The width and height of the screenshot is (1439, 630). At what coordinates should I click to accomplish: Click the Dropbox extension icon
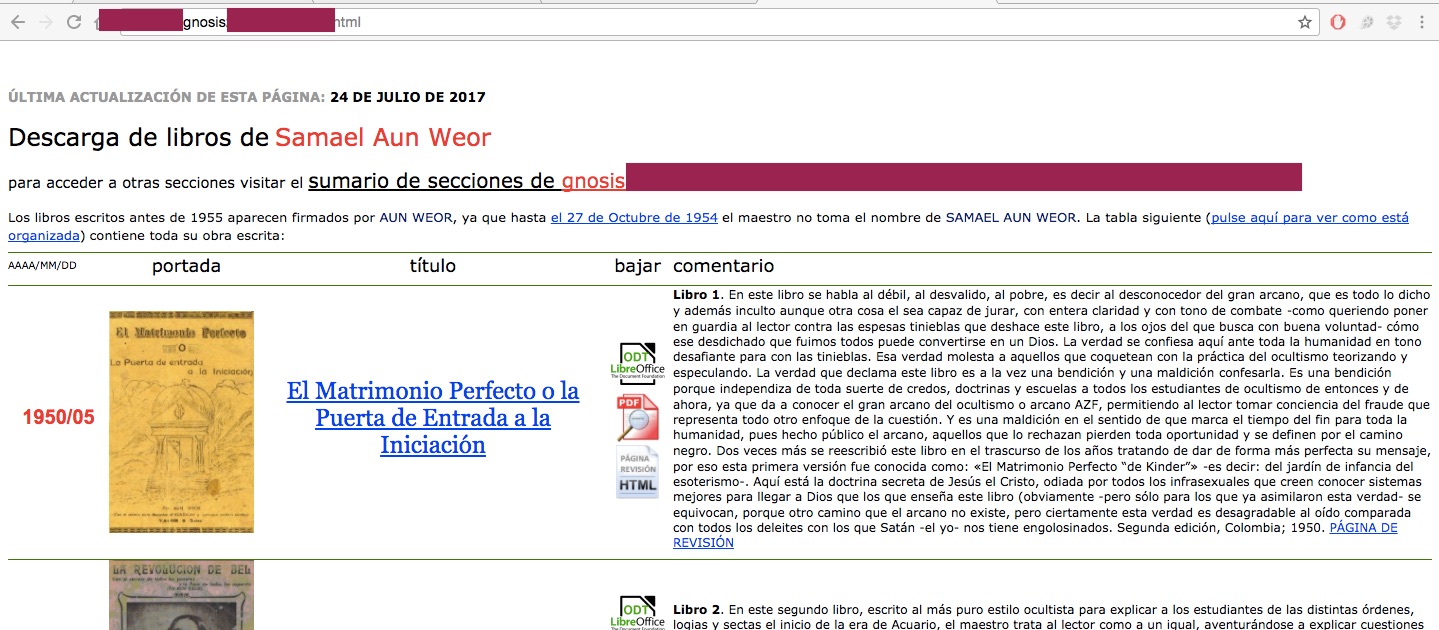[x=1394, y=22]
